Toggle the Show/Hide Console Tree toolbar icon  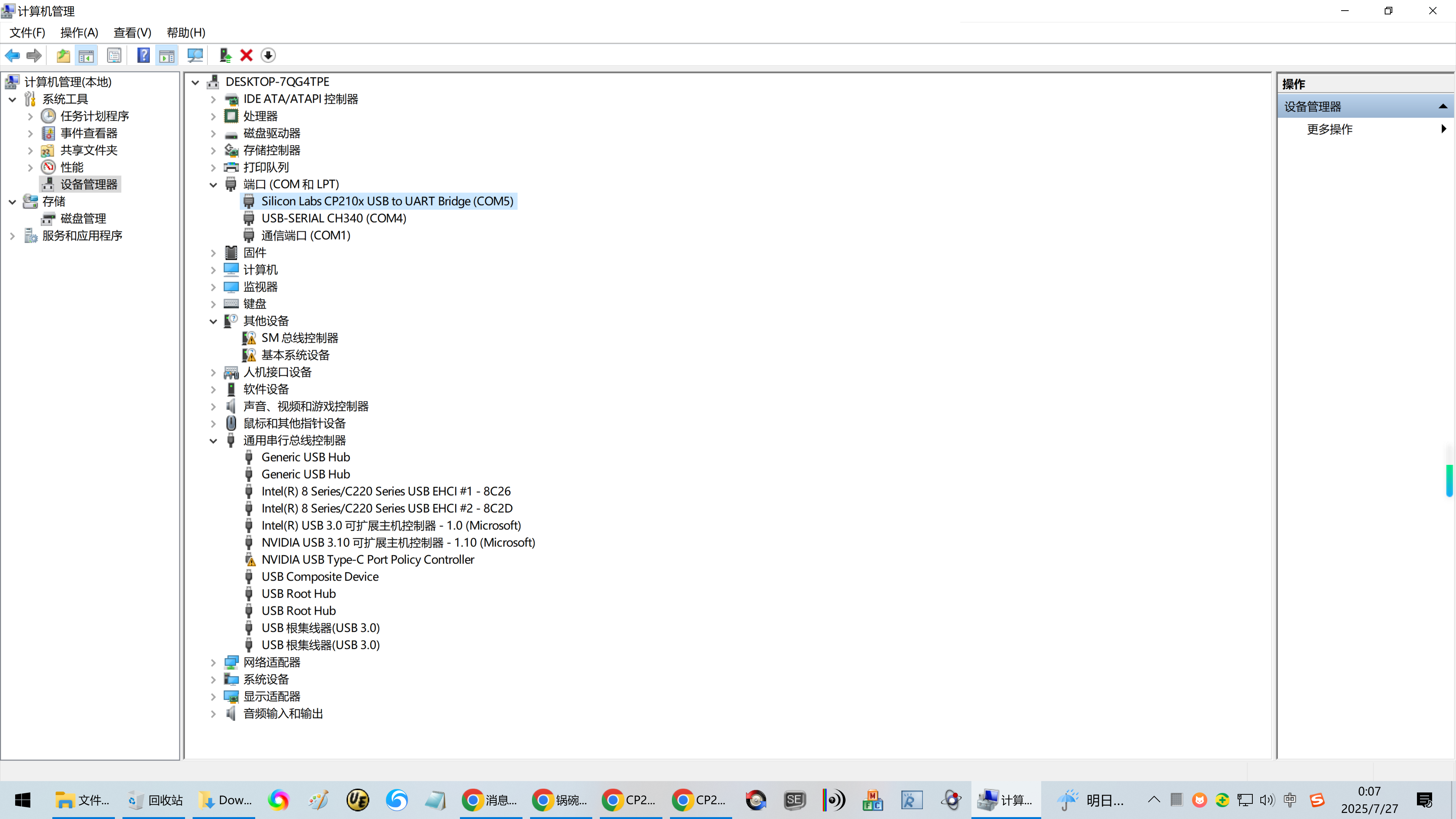point(86,55)
